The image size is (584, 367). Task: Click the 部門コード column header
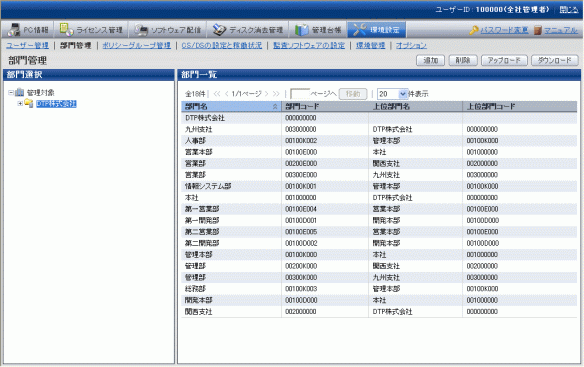[325, 107]
